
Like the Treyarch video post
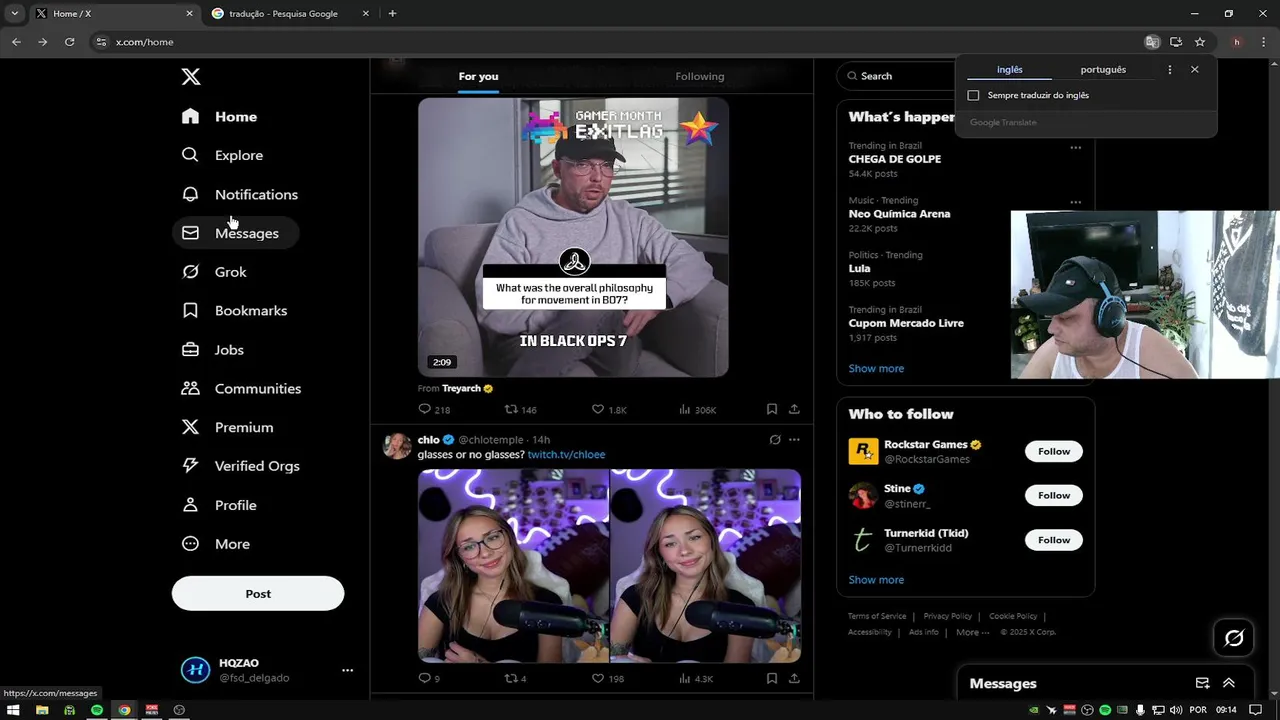(x=609, y=409)
